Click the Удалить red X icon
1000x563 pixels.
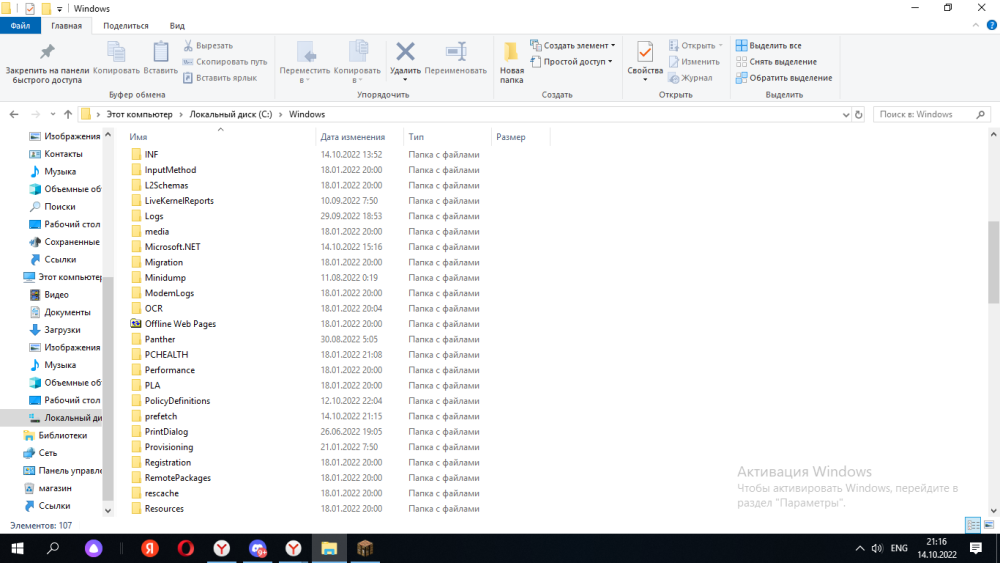[x=405, y=52]
